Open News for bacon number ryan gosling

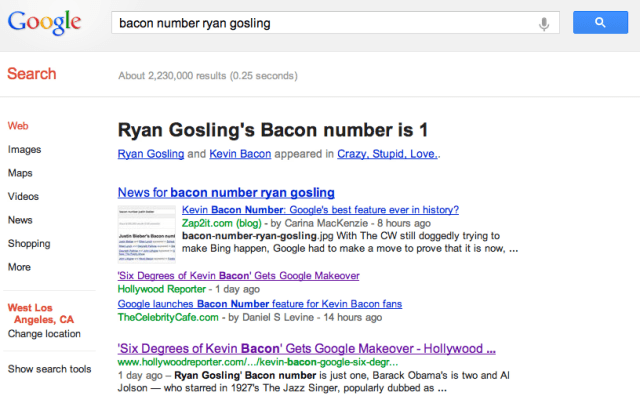point(226,192)
